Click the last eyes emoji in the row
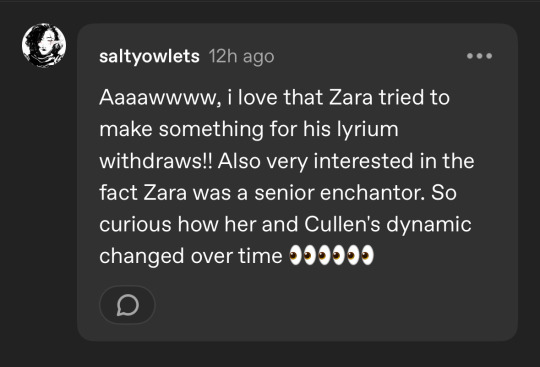This screenshot has width=540, height=367. pyautogui.click(x=360, y=255)
